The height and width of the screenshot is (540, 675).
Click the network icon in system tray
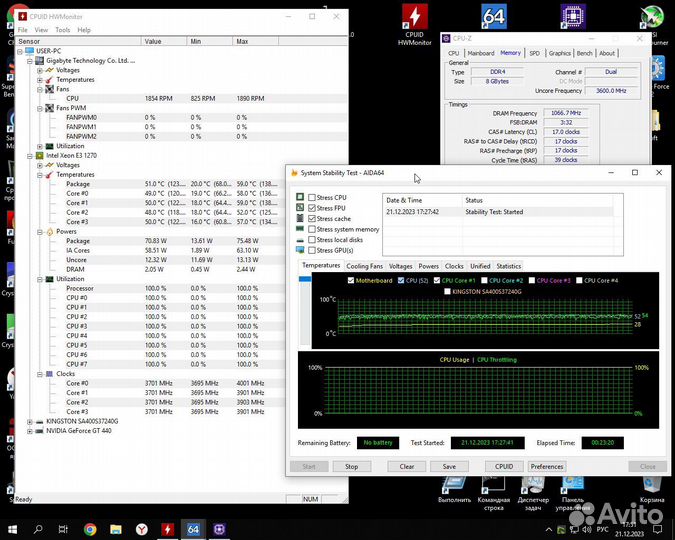574,529
